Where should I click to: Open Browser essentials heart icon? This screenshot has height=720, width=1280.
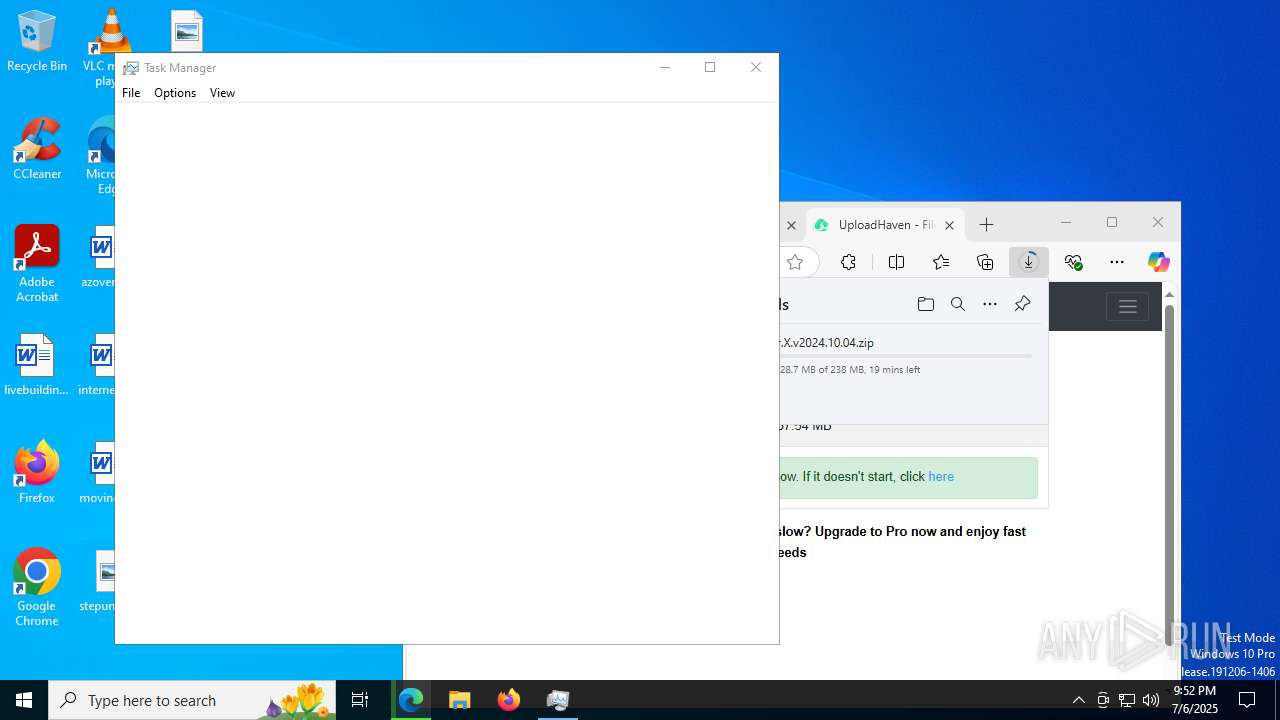coord(1074,262)
